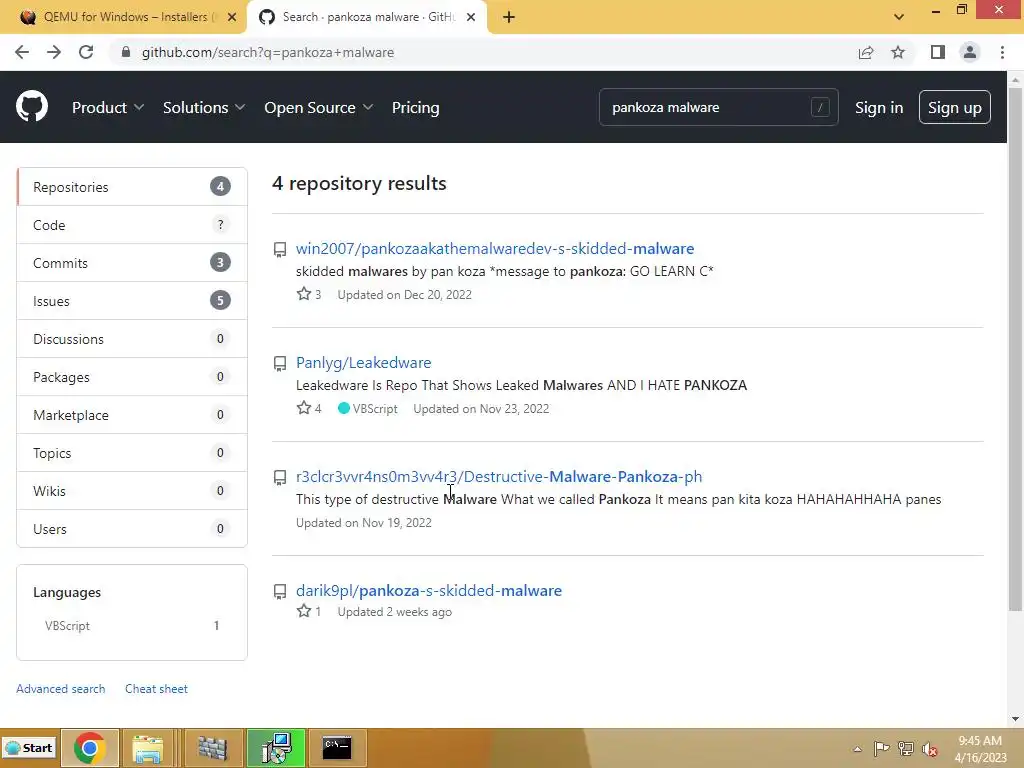Click Chrome in the taskbar
1024x768 pixels.
tap(90, 748)
